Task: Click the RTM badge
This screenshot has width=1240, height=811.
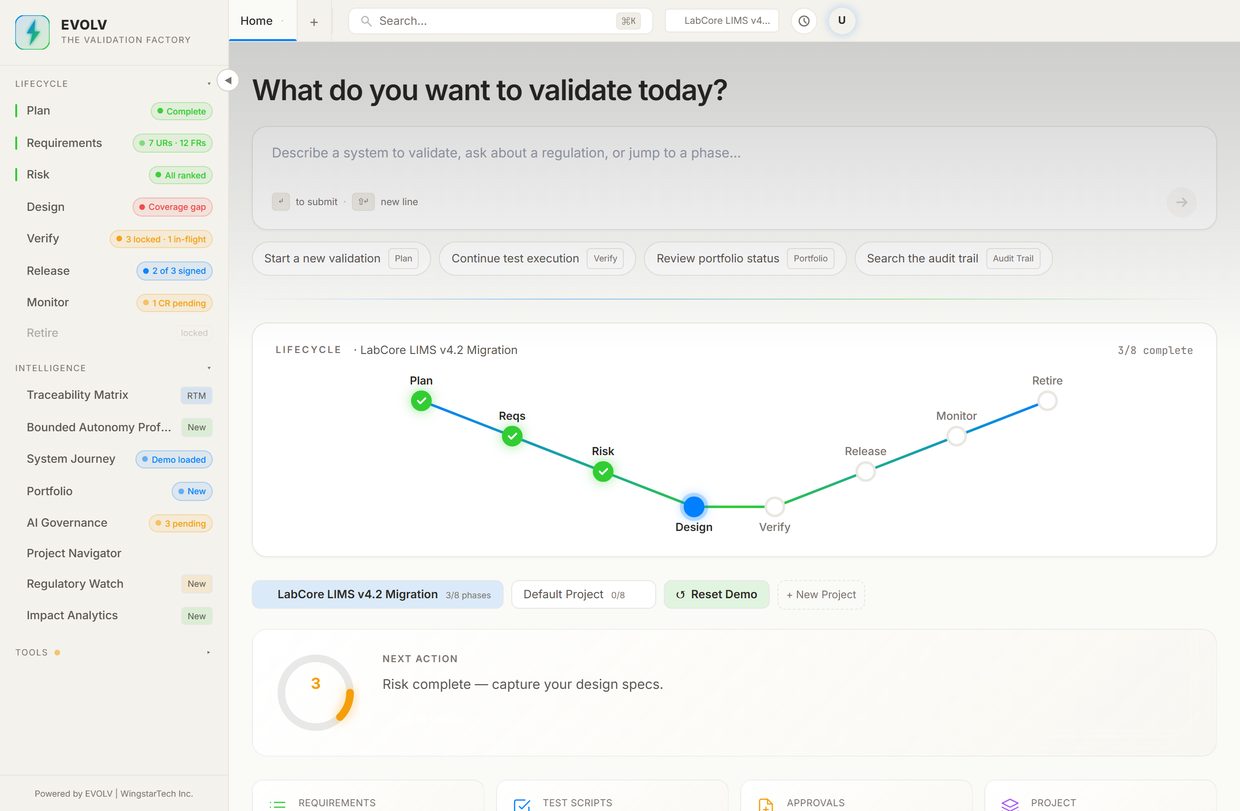Action: pos(197,396)
